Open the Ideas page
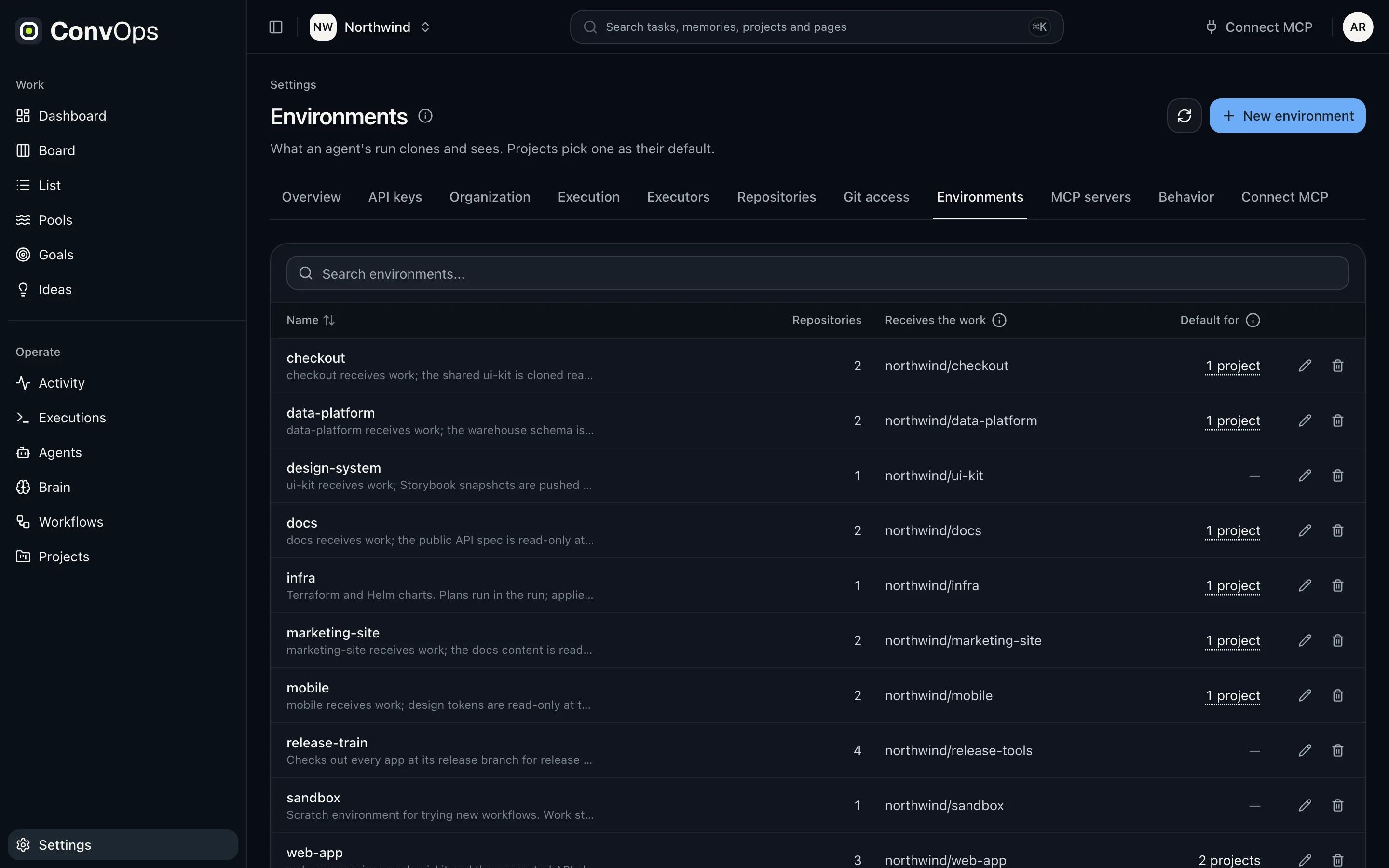1389x868 pixels. [x=123, y=289]
